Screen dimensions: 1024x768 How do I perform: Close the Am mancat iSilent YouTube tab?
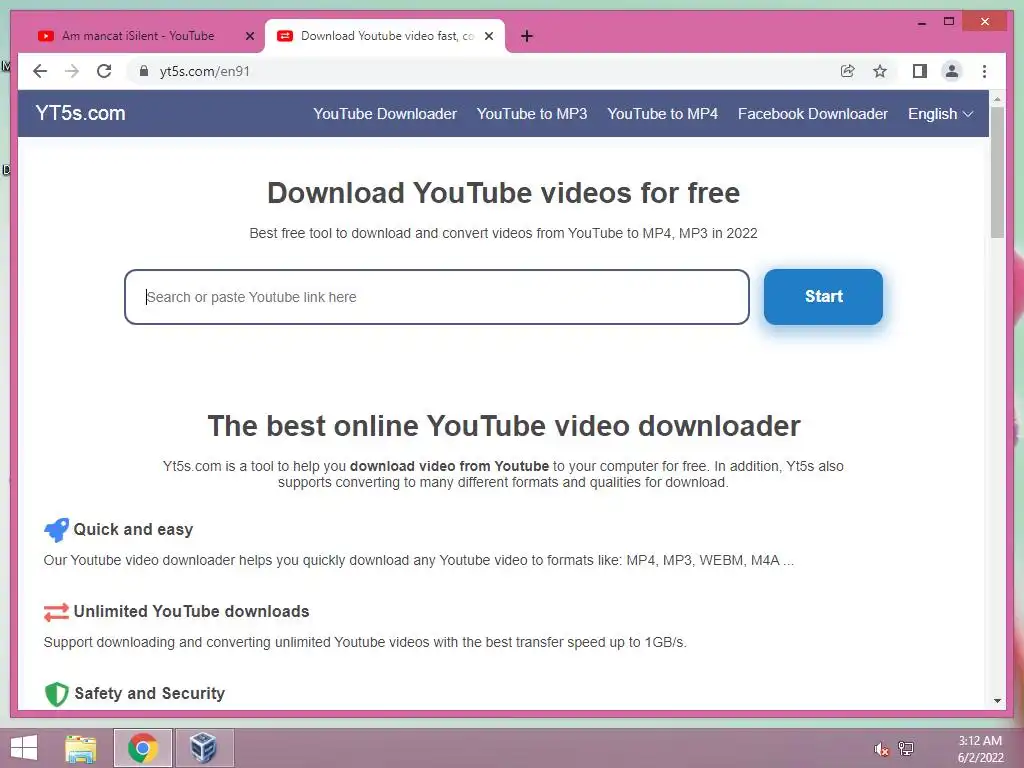(249, 36)
